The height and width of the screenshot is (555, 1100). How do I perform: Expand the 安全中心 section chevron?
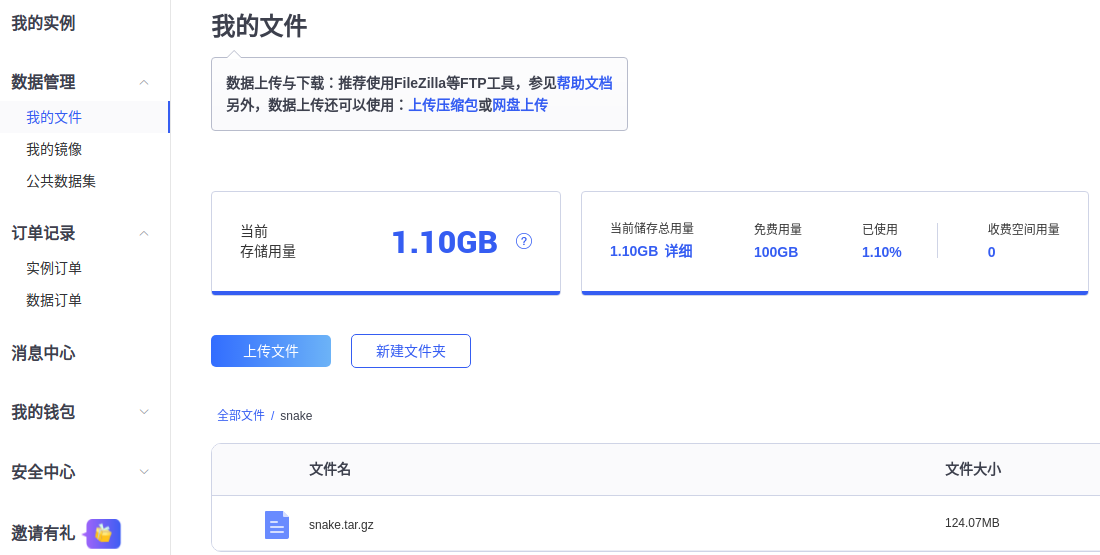[144, 472]
